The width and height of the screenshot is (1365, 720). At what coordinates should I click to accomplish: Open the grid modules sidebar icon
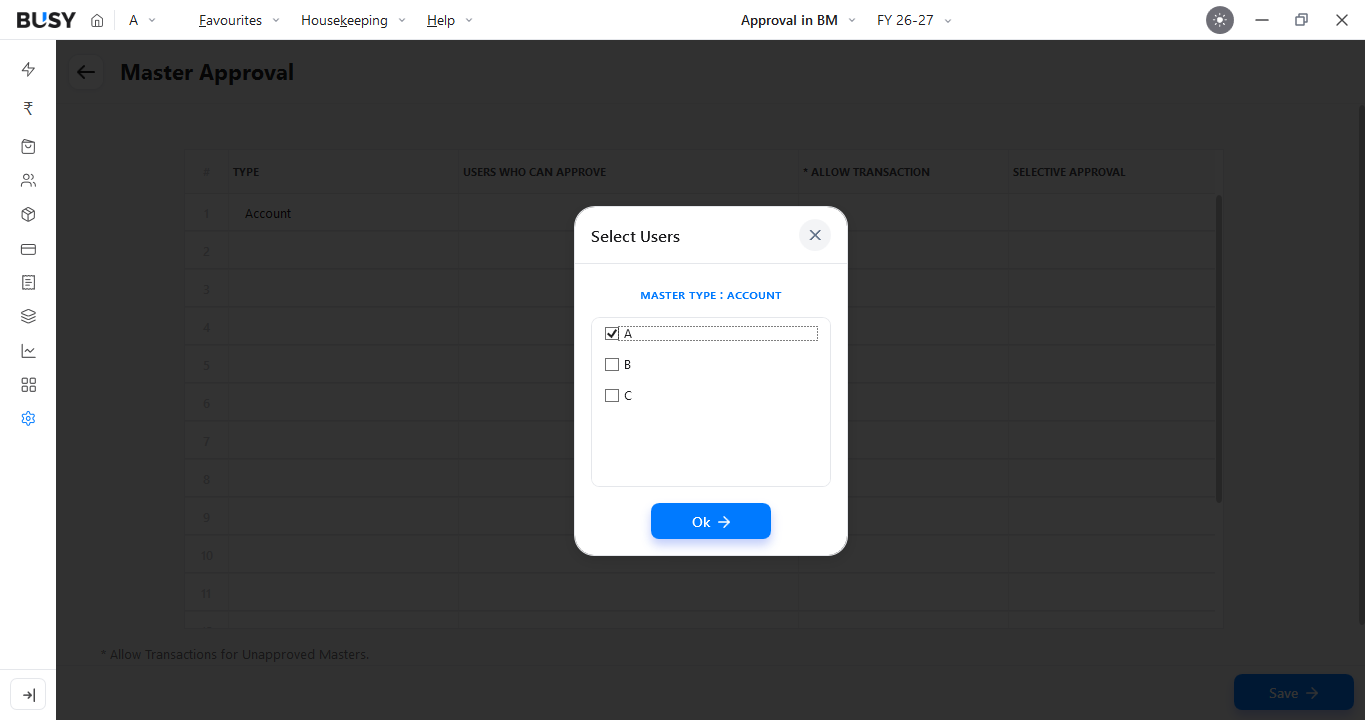(28, 385)
